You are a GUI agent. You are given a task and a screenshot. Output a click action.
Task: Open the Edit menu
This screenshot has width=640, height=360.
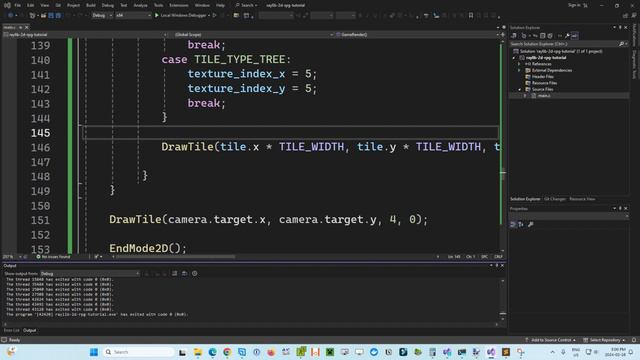coord(31,5)
